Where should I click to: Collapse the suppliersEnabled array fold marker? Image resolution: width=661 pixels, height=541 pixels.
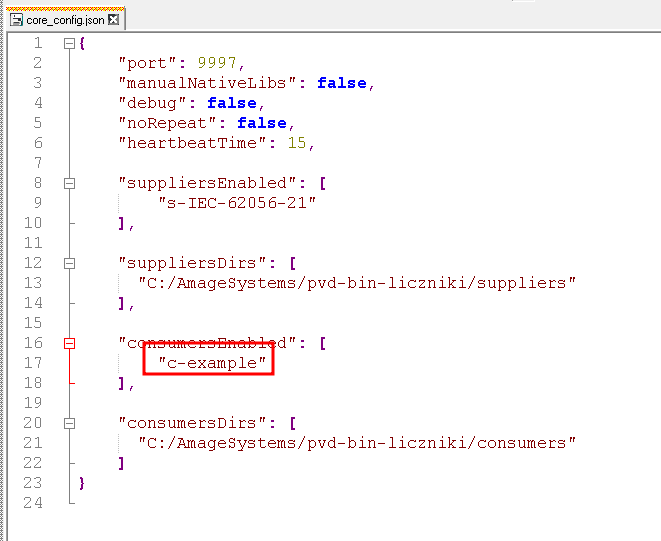pyautogui.click(x=69, y=183)
